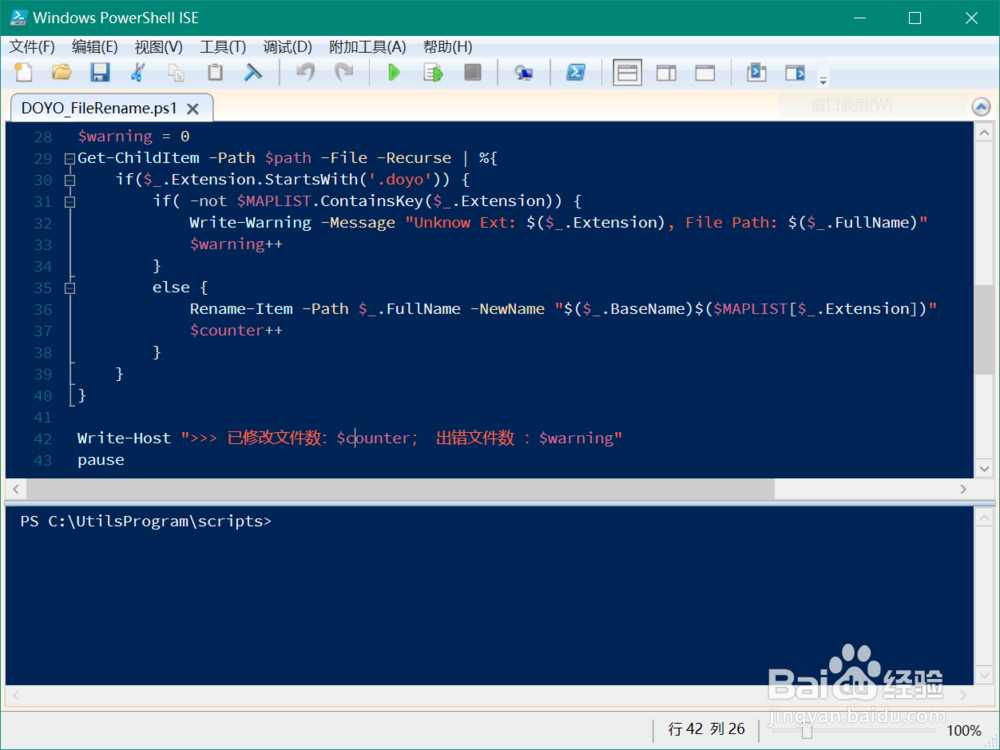Collapse the script pane with round arrow button
The width and height of the screenshot is (1000, 750).
981,107
